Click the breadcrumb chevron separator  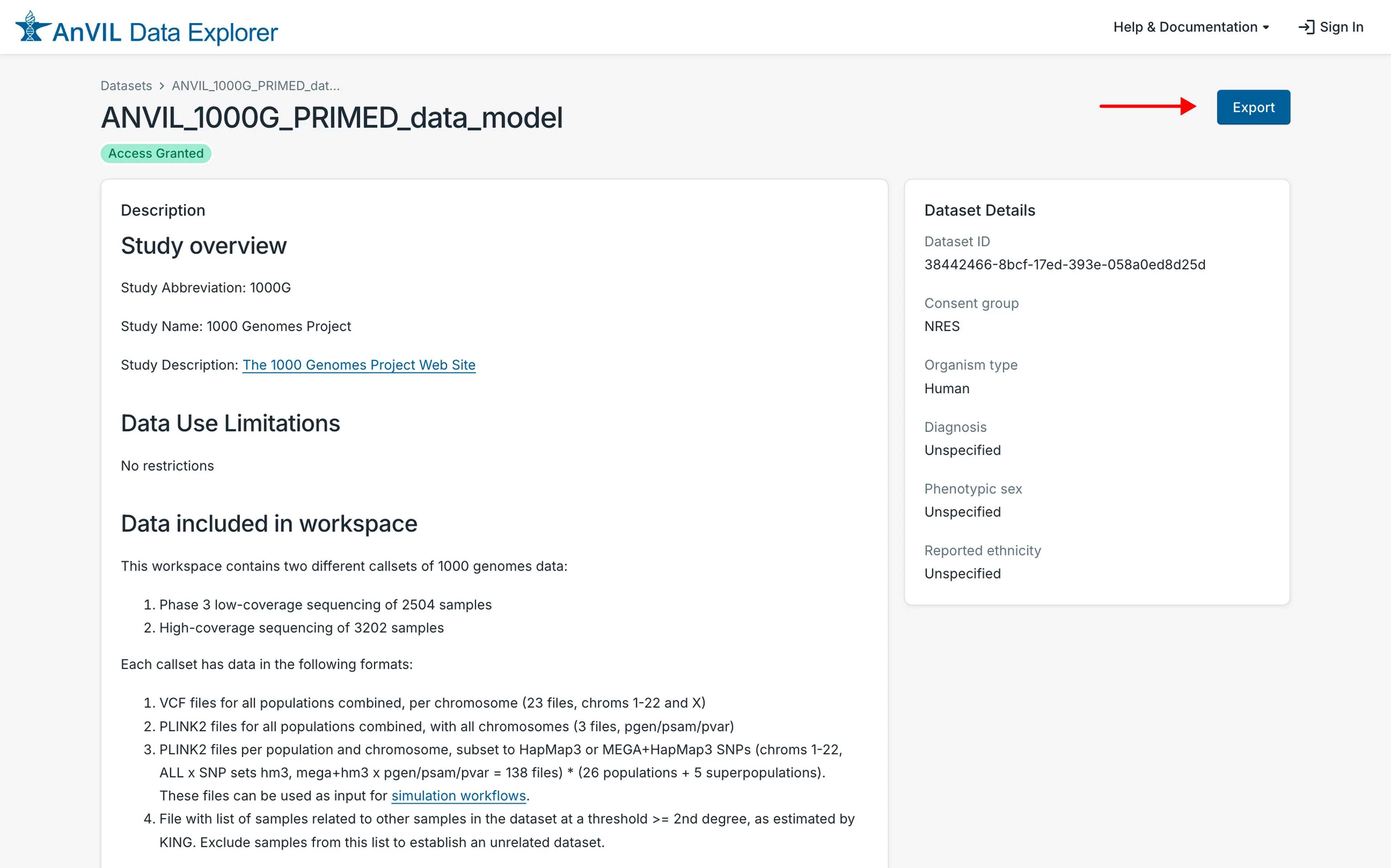162,85
